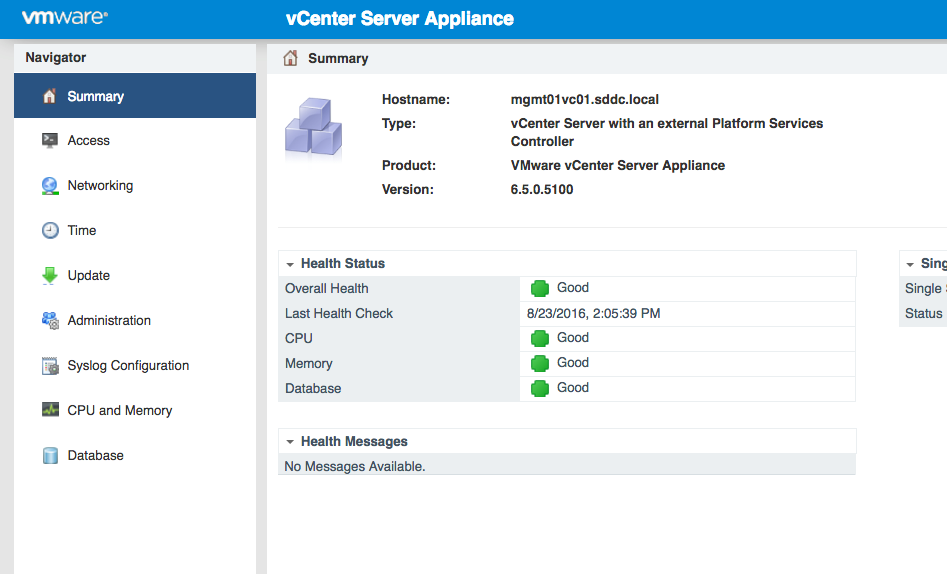Click the home icon beside Summary title
This screenshot has height=574, width=947.
(291, 58)
